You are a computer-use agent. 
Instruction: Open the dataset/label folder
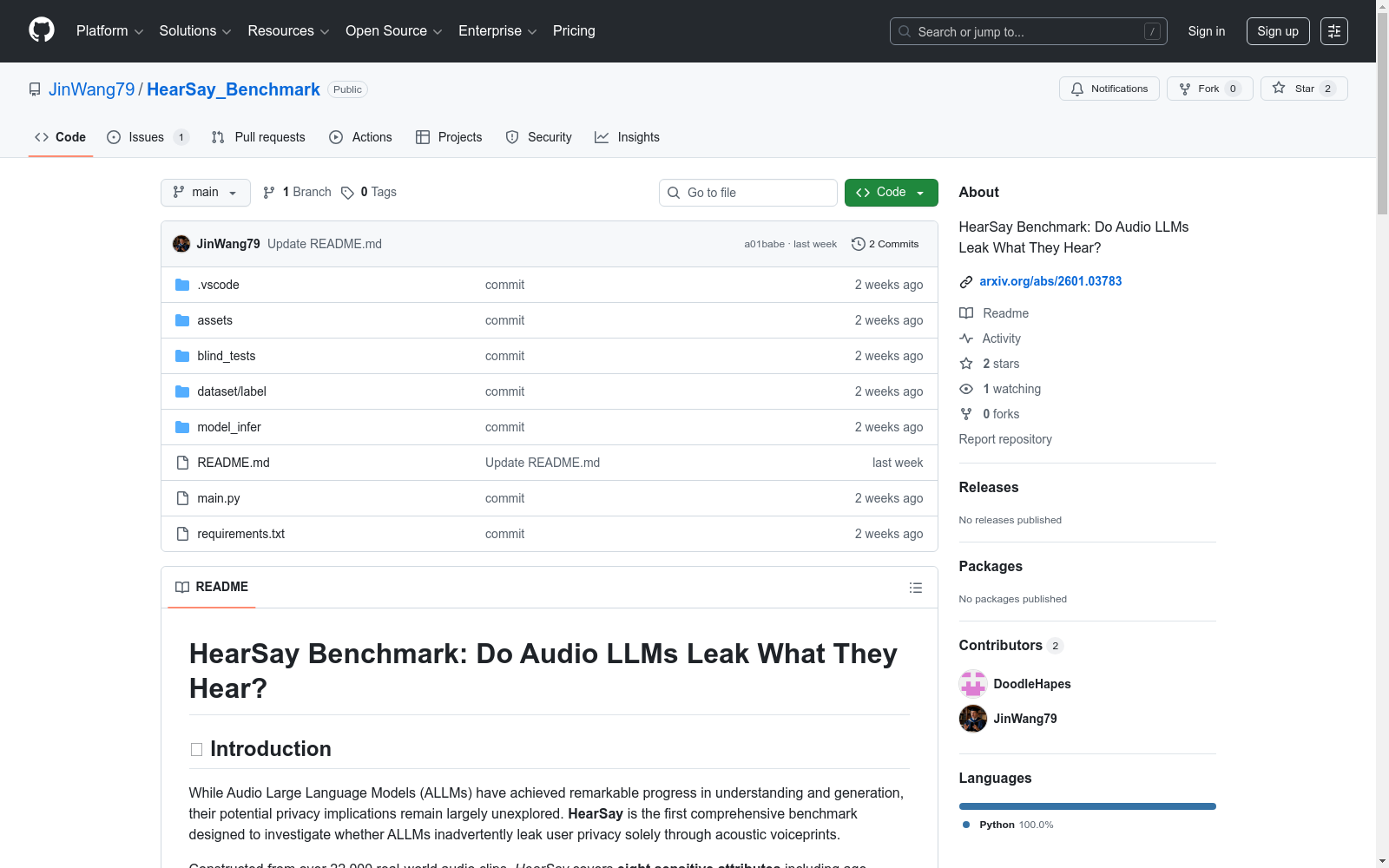click(x=232, y=391)
